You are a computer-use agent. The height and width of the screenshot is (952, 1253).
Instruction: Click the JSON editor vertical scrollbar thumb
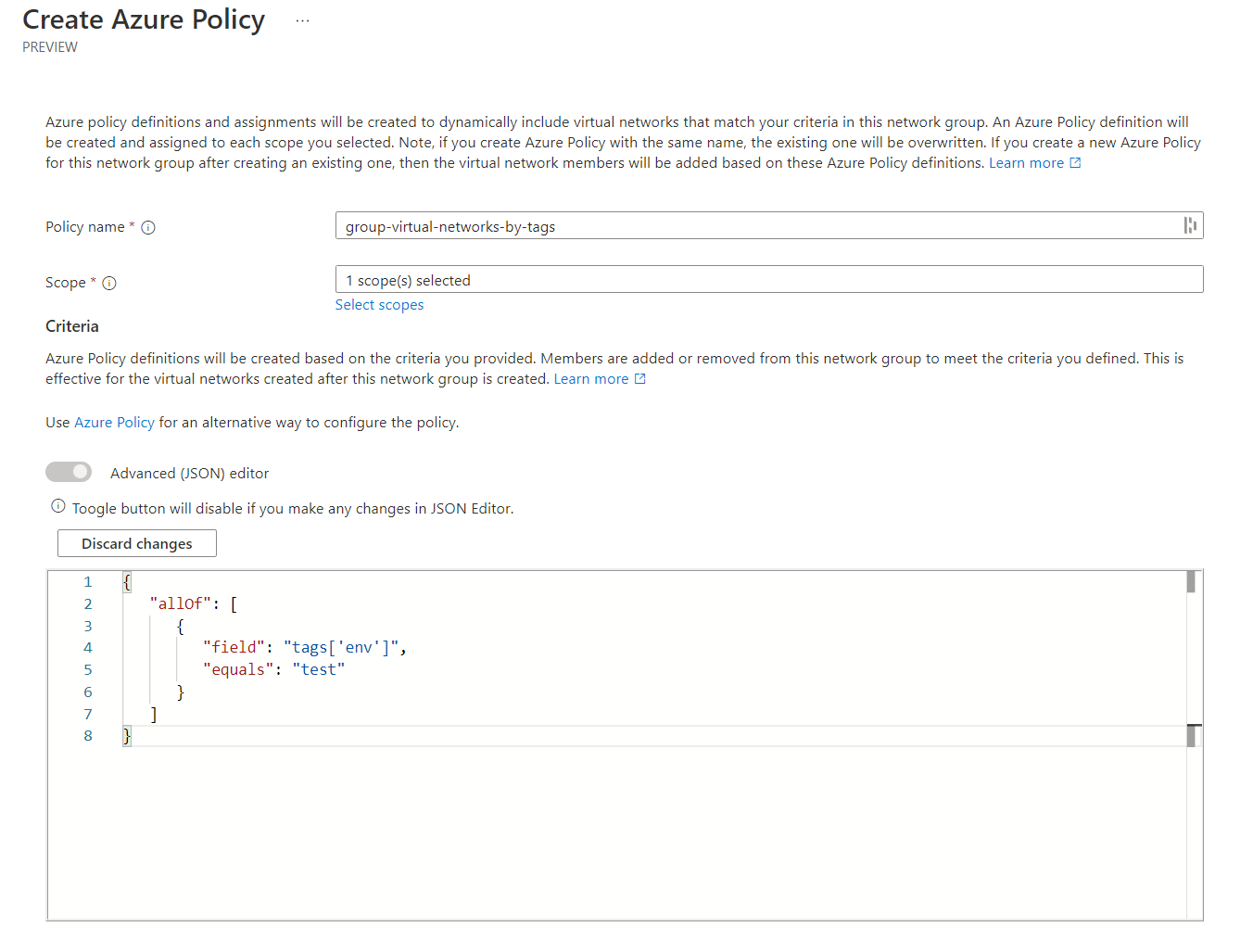[1191, 582]
